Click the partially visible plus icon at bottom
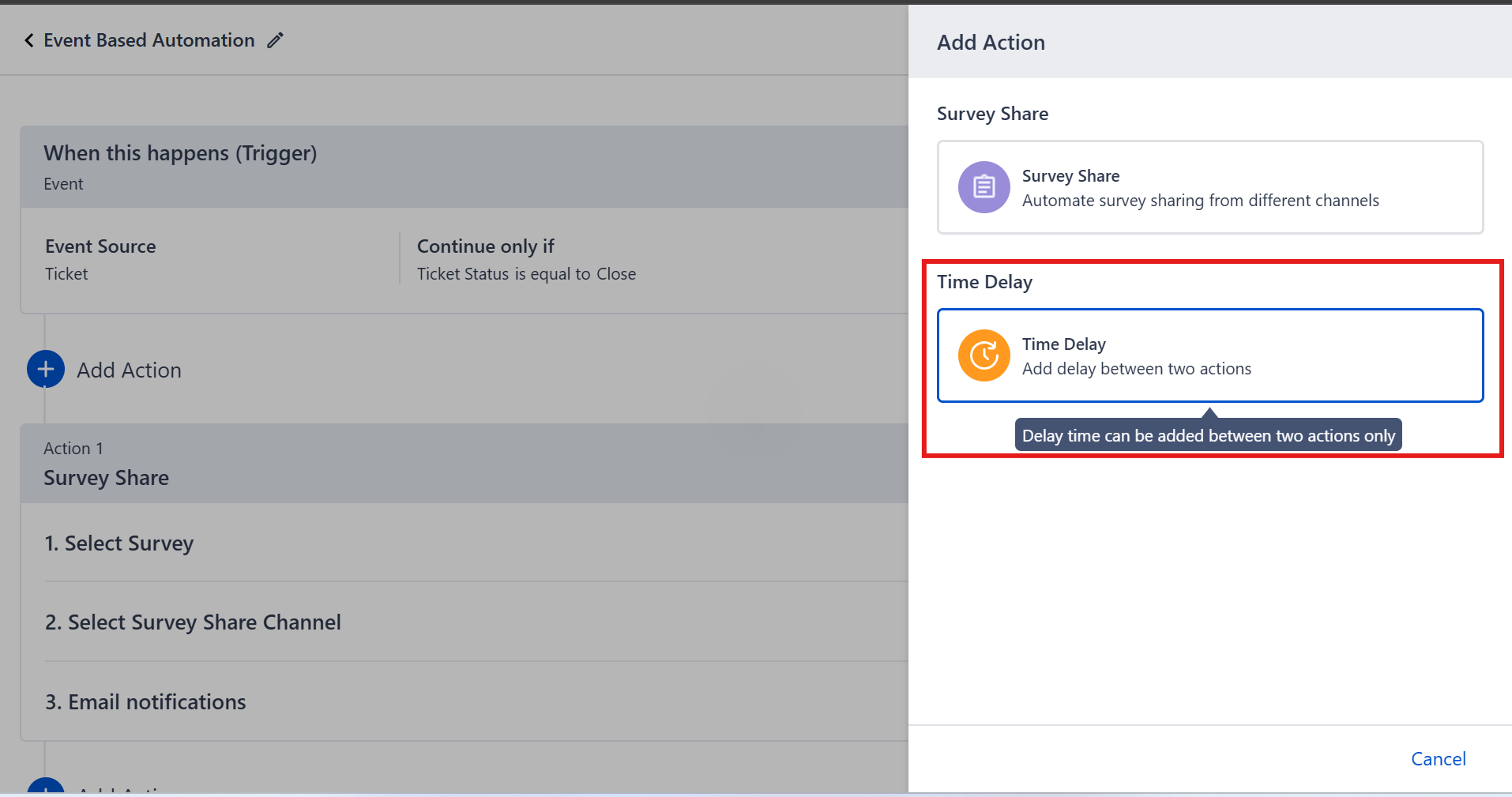The width and height of the screenshot is (1512, 797). [x=46, y=787]
